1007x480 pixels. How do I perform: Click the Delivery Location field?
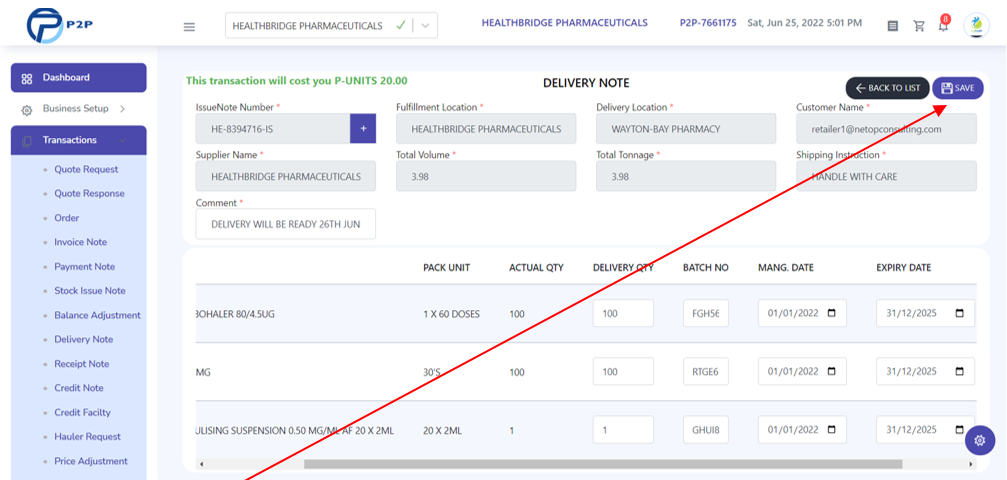[686, 129]
